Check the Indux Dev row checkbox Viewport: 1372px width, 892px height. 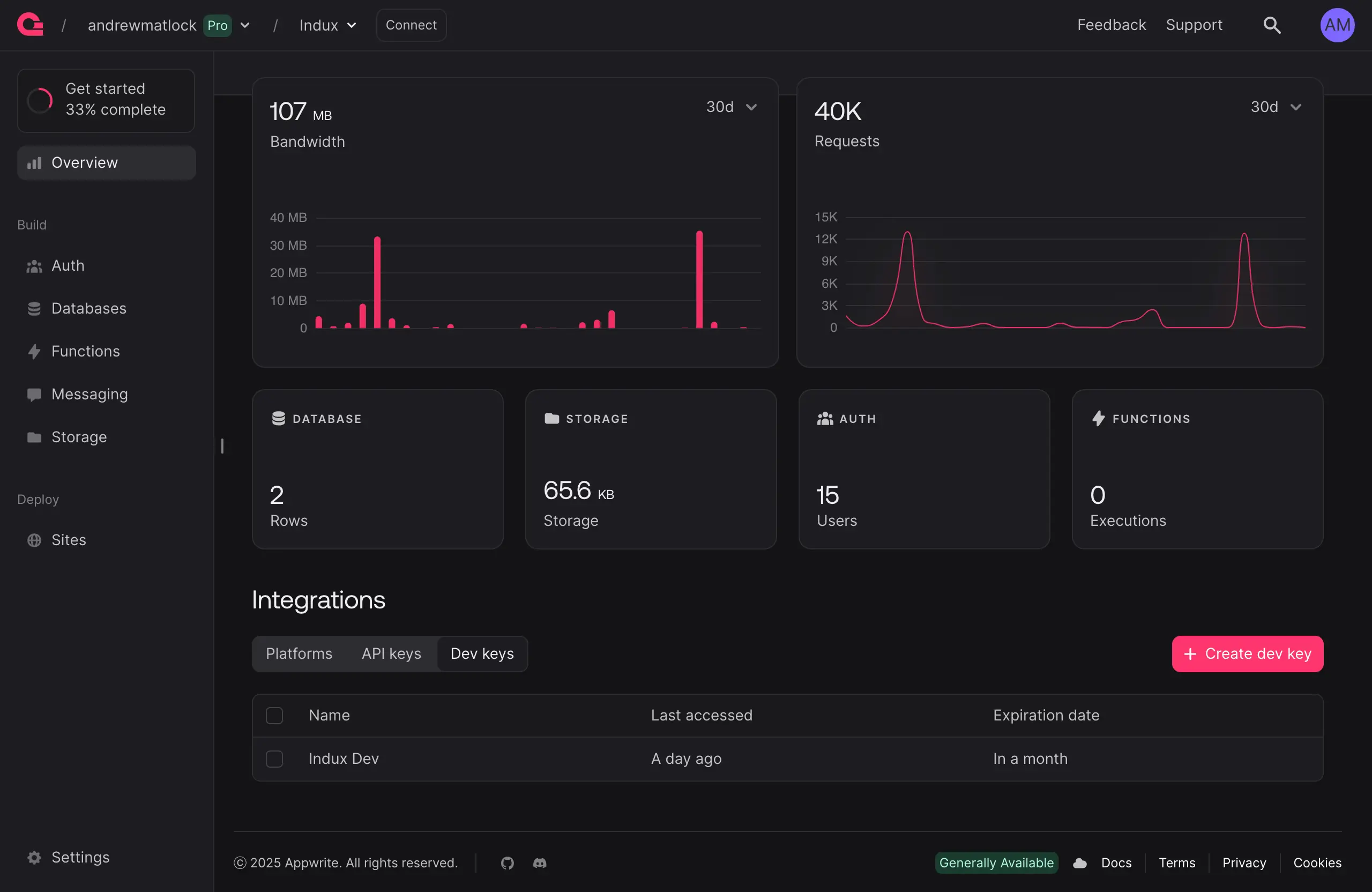[274, 759]
